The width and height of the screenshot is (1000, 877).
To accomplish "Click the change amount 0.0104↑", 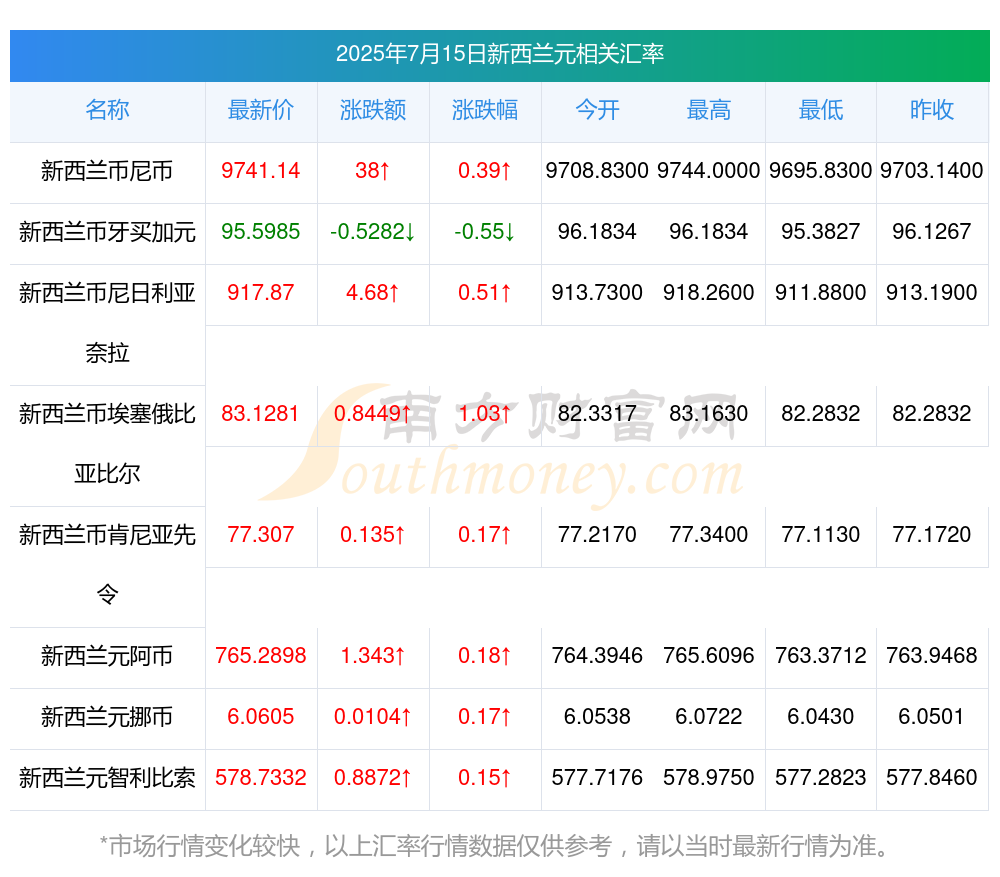I will 372,717.
